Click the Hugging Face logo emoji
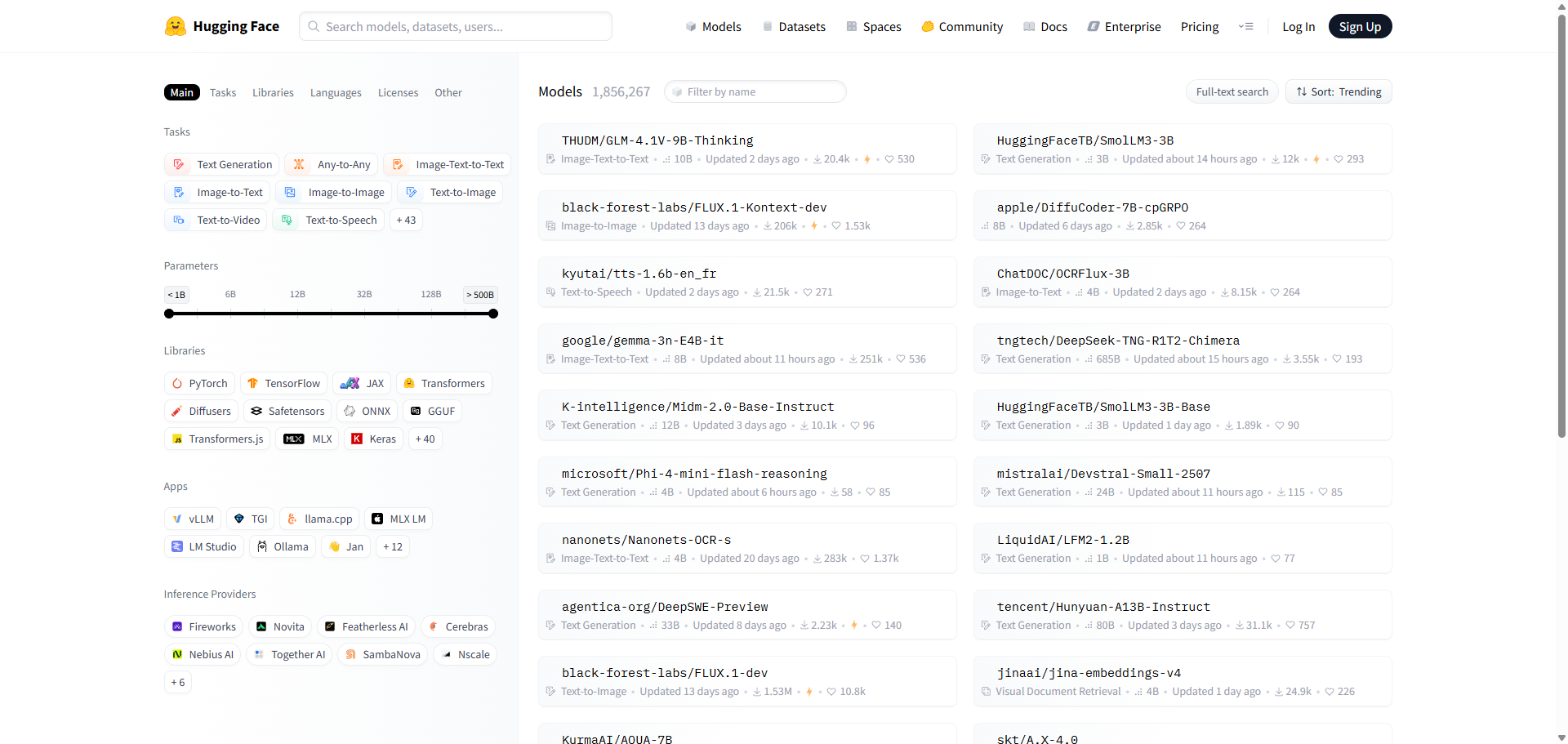This screenshot has width=1568, height=744. tap(175, 26)
